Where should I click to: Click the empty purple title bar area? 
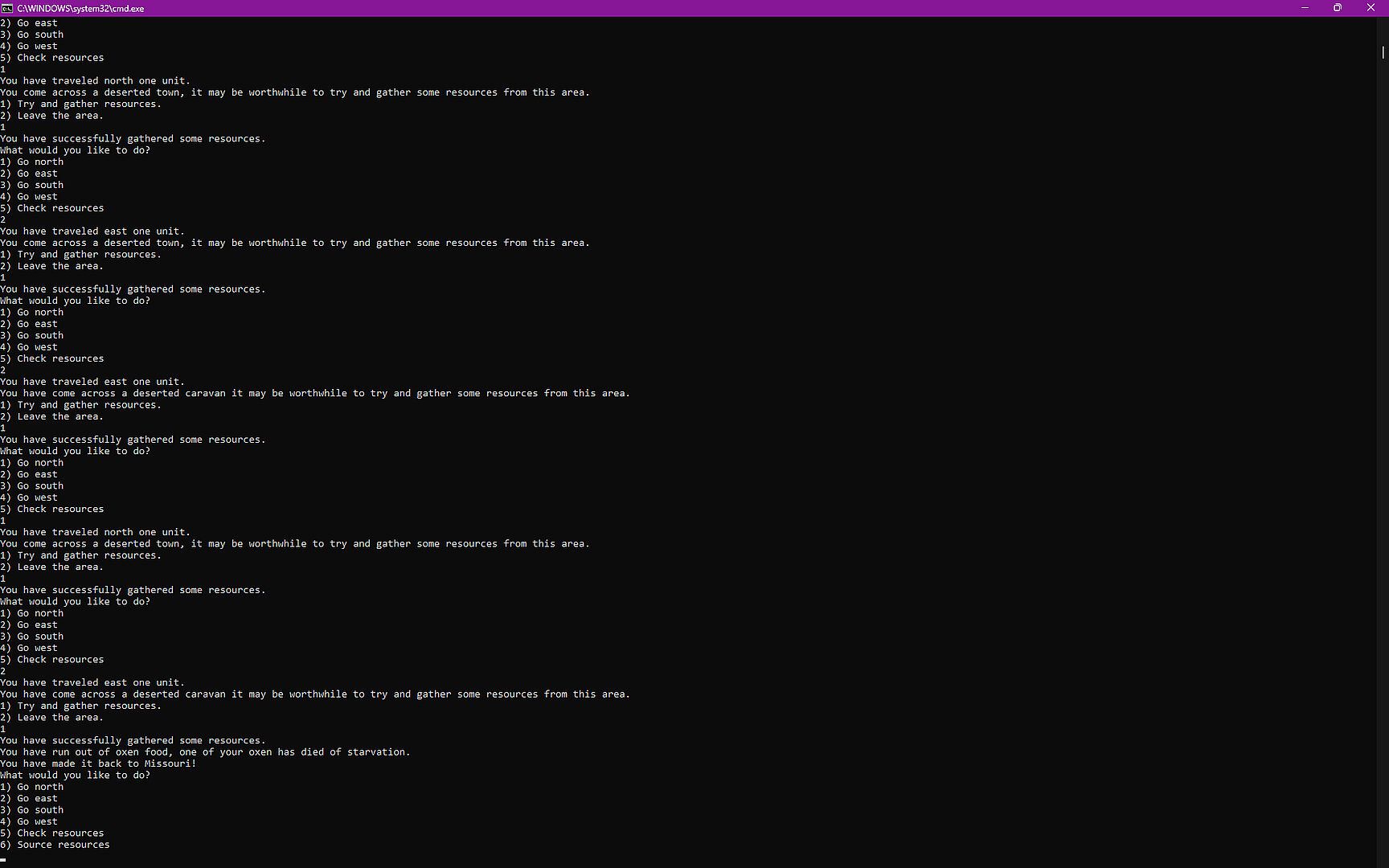coord(723,8)
